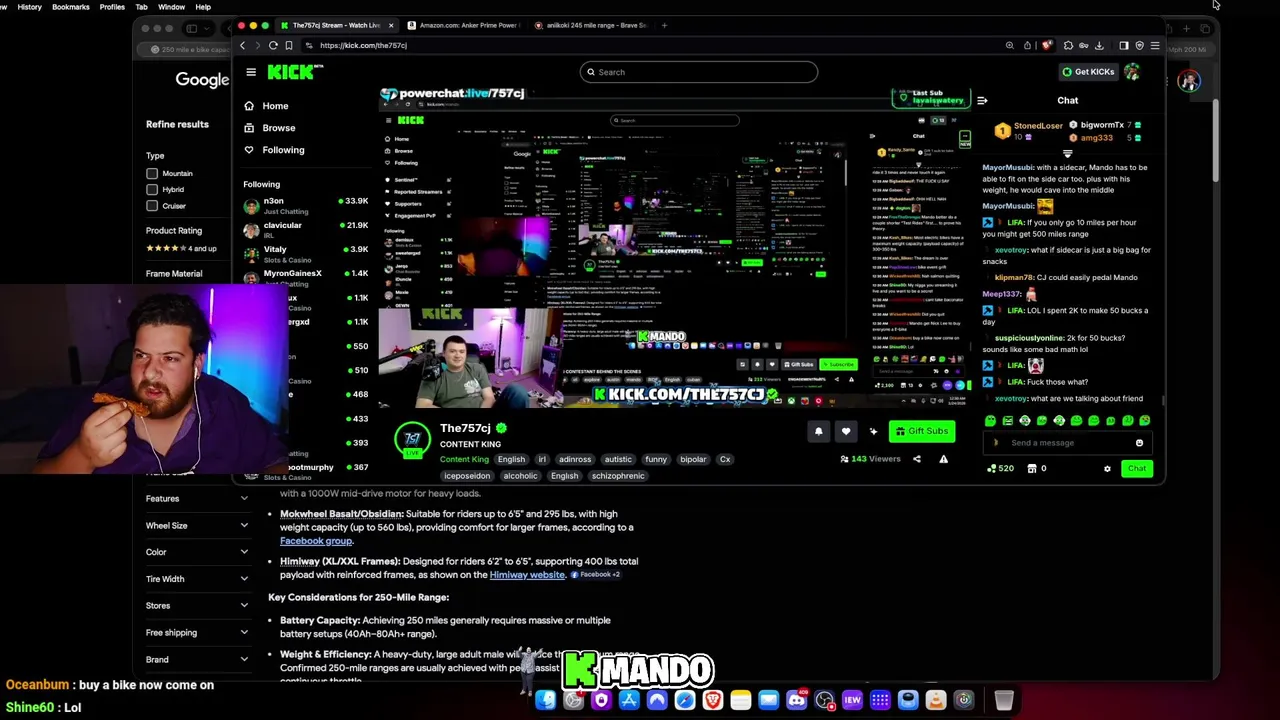Screen dimensions: 1280x720
Task: Collapse the chat panel arrow icon
Action: pos(982,101)
